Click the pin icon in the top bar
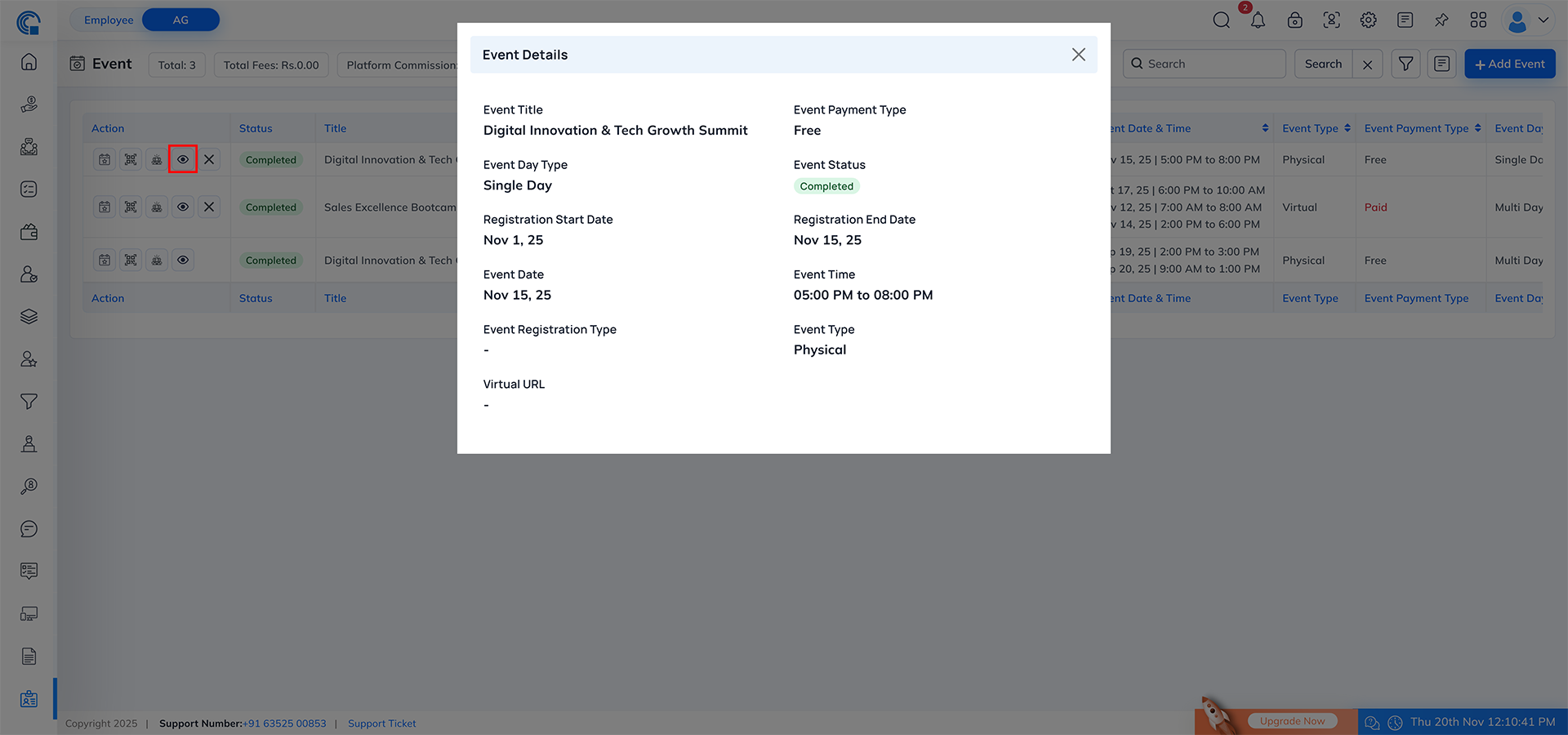This screenshot has height=735, width=1568. pyautogui.click(x=1441, y=20)
